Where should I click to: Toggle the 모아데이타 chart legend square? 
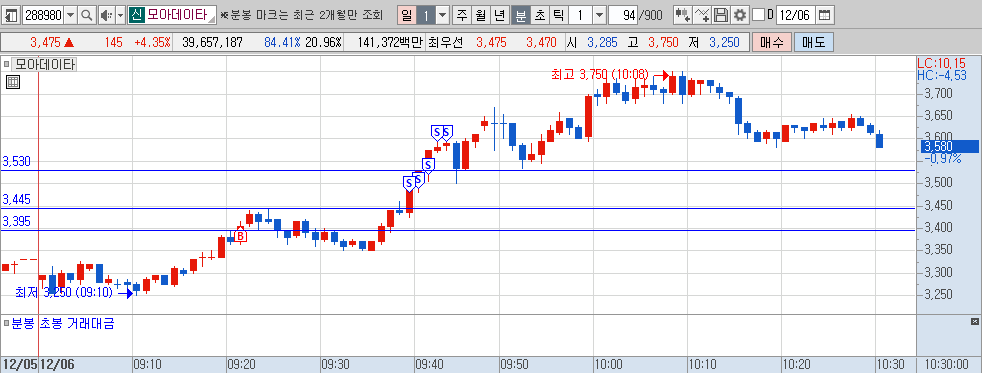pos(6,64)
